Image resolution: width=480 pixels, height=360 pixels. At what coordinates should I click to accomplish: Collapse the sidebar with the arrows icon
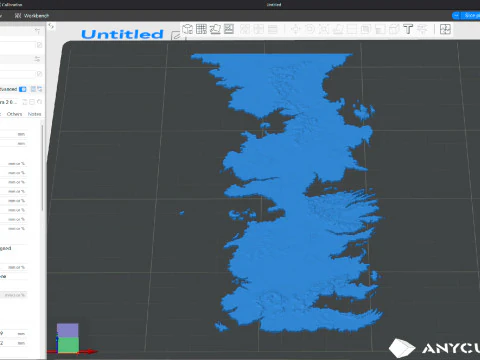point(51,26)
